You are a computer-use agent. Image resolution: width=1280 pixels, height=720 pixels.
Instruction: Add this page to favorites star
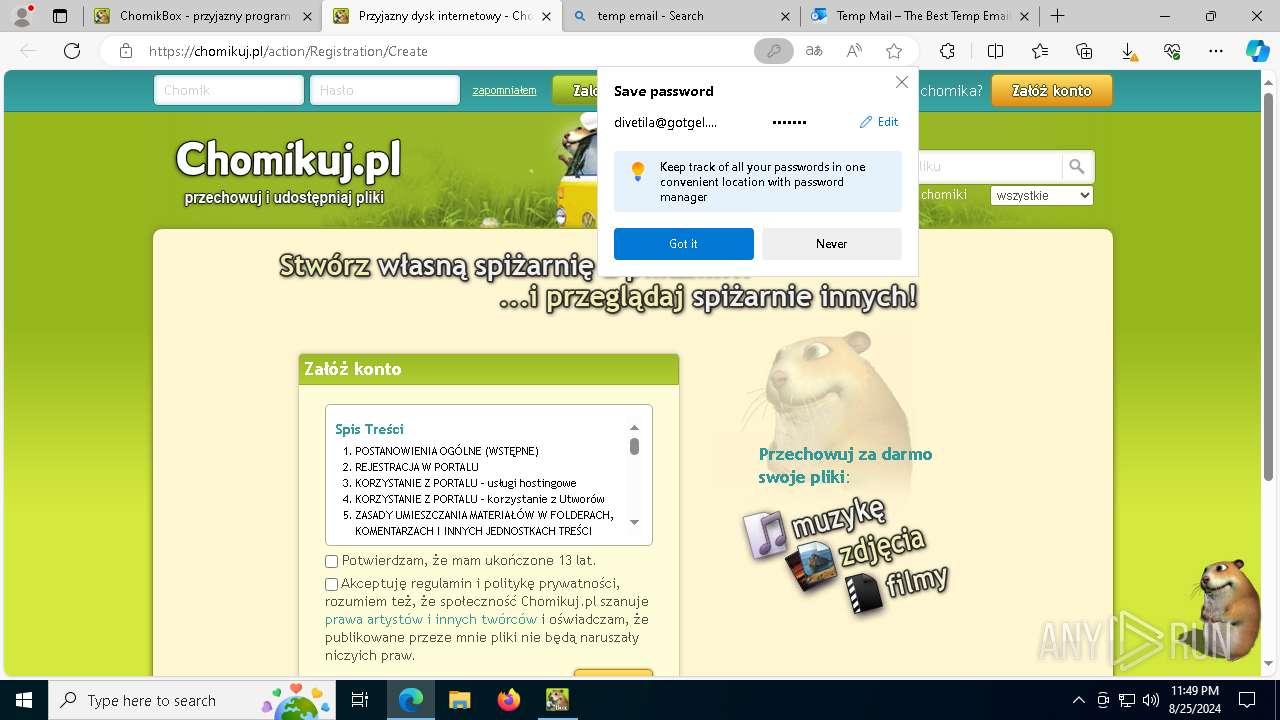(x=894, y=51)
